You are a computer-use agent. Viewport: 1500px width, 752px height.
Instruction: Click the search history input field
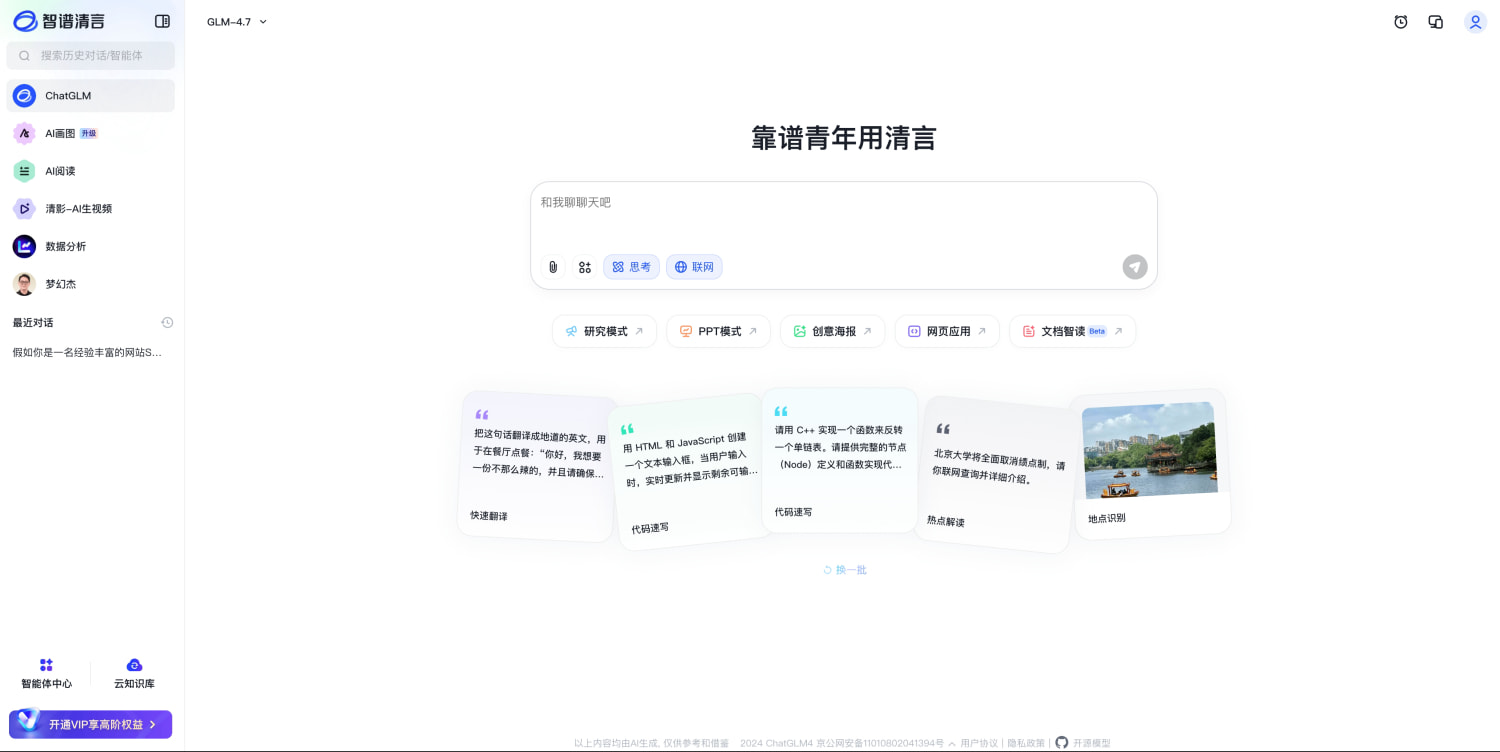point(91,55)
